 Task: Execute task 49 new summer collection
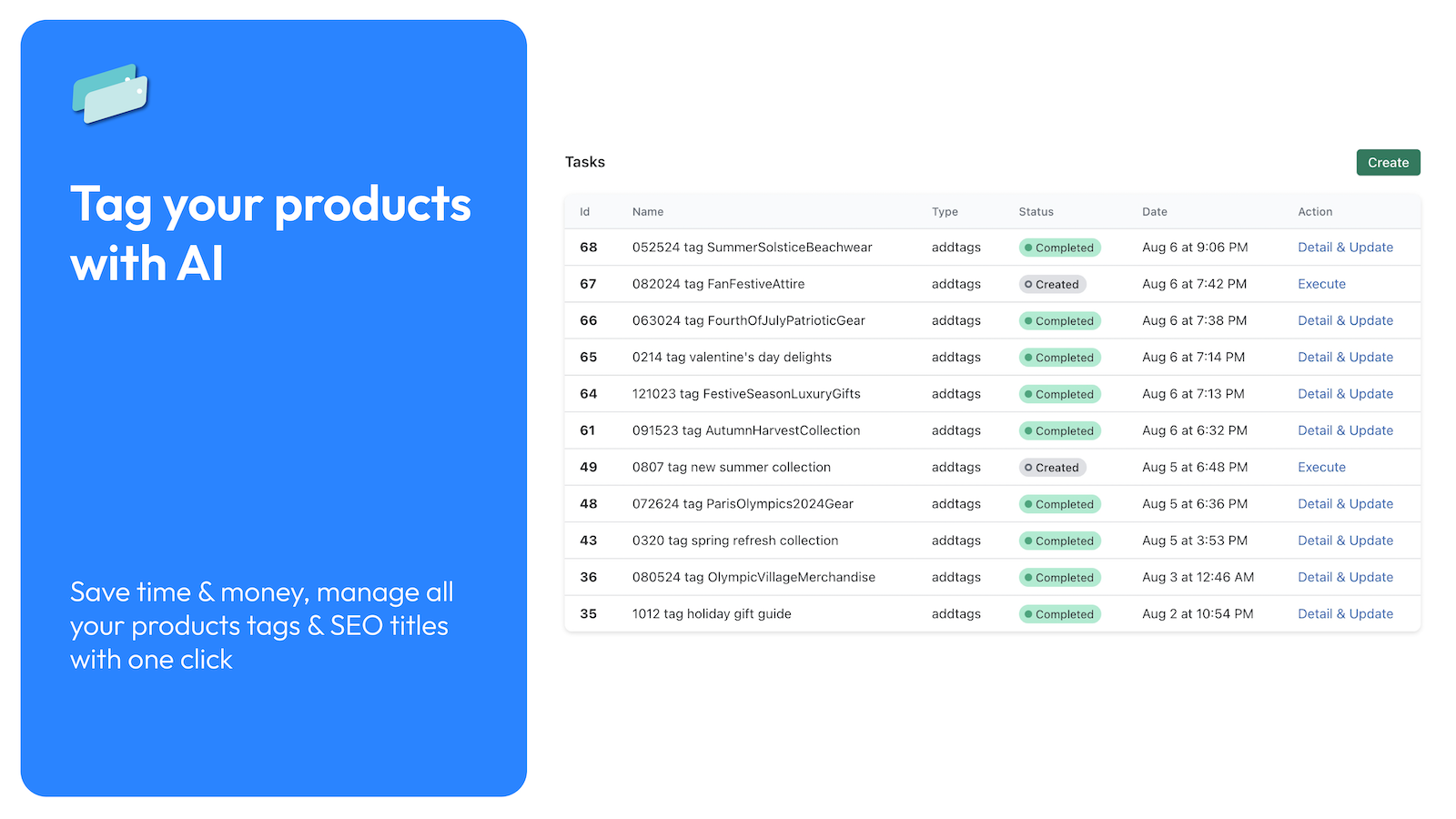click(1321, 467)
